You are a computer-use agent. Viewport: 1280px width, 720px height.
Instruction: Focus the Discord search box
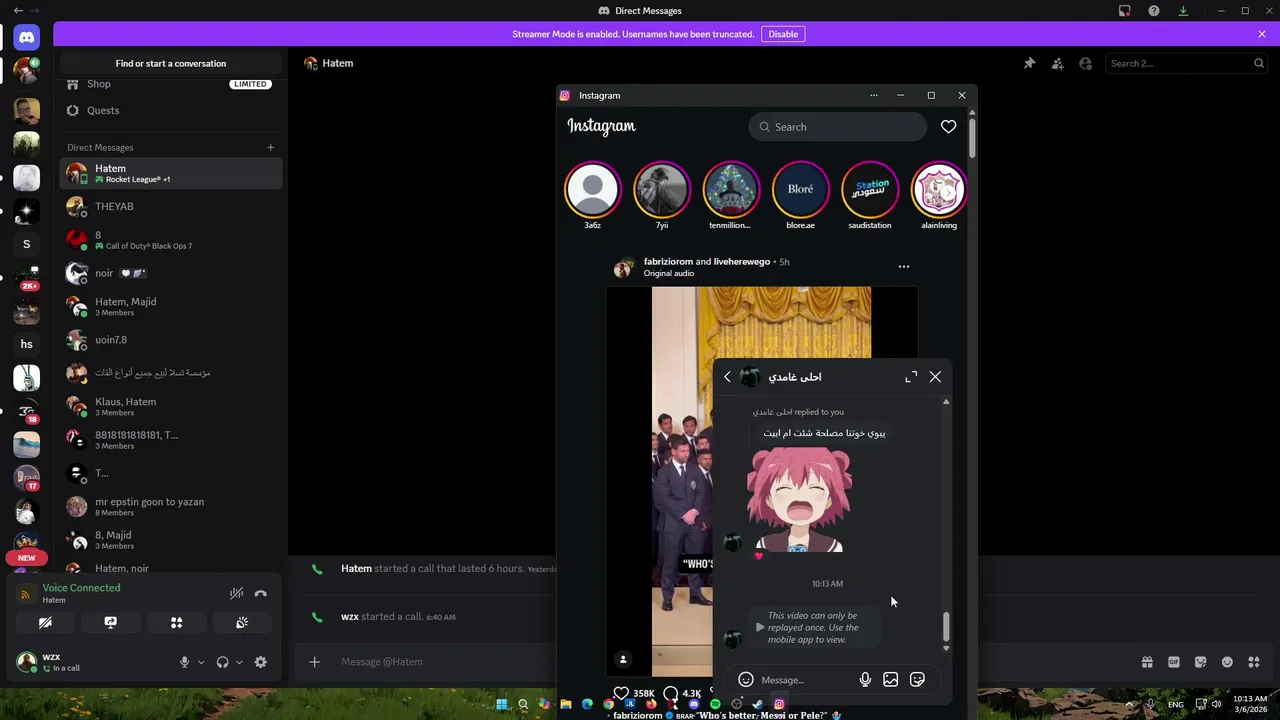(x=1187, y=63)
